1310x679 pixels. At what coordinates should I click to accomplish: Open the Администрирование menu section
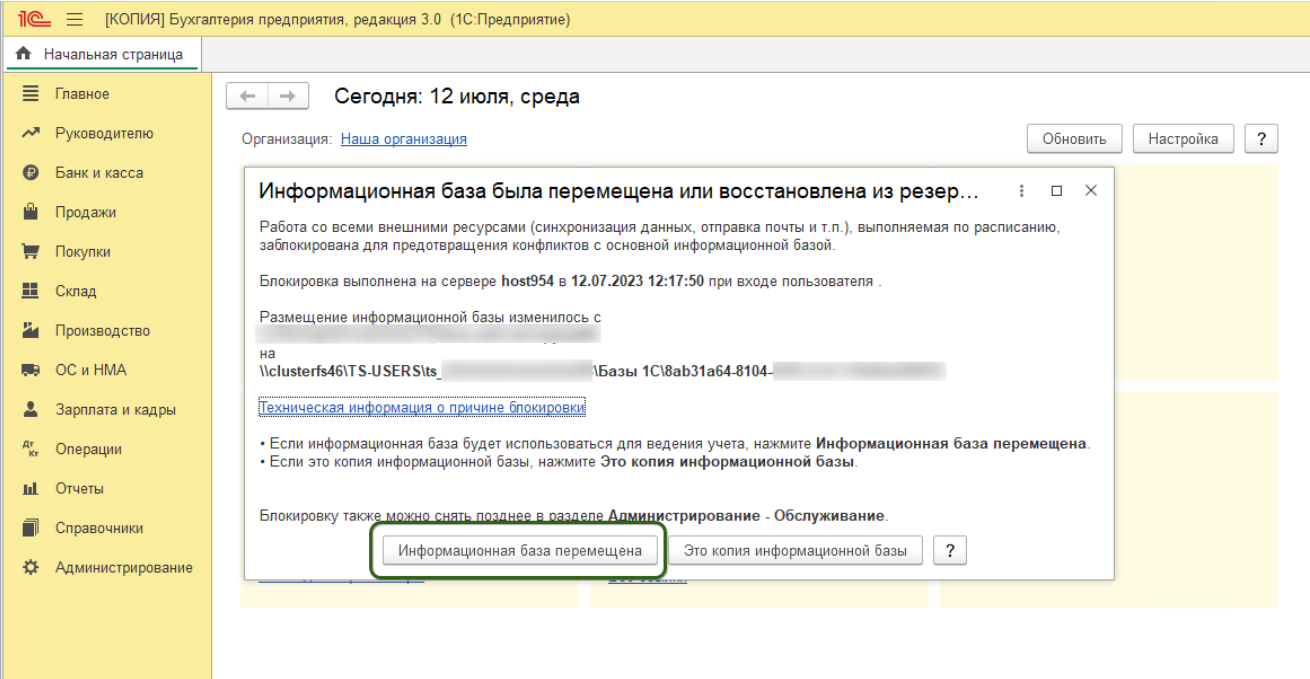tap(124, 567)
